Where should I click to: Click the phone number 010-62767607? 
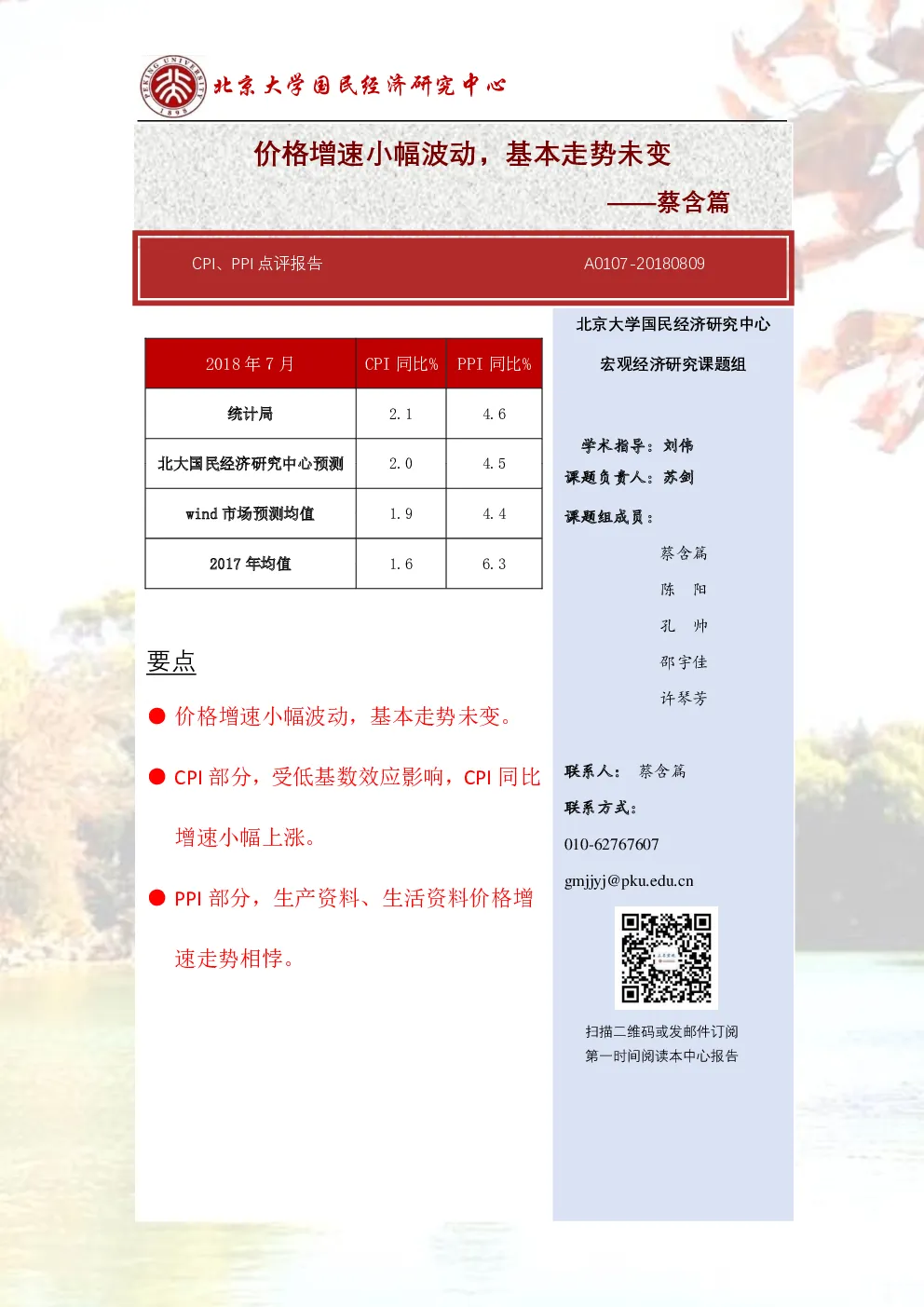[x=611, y=845]
